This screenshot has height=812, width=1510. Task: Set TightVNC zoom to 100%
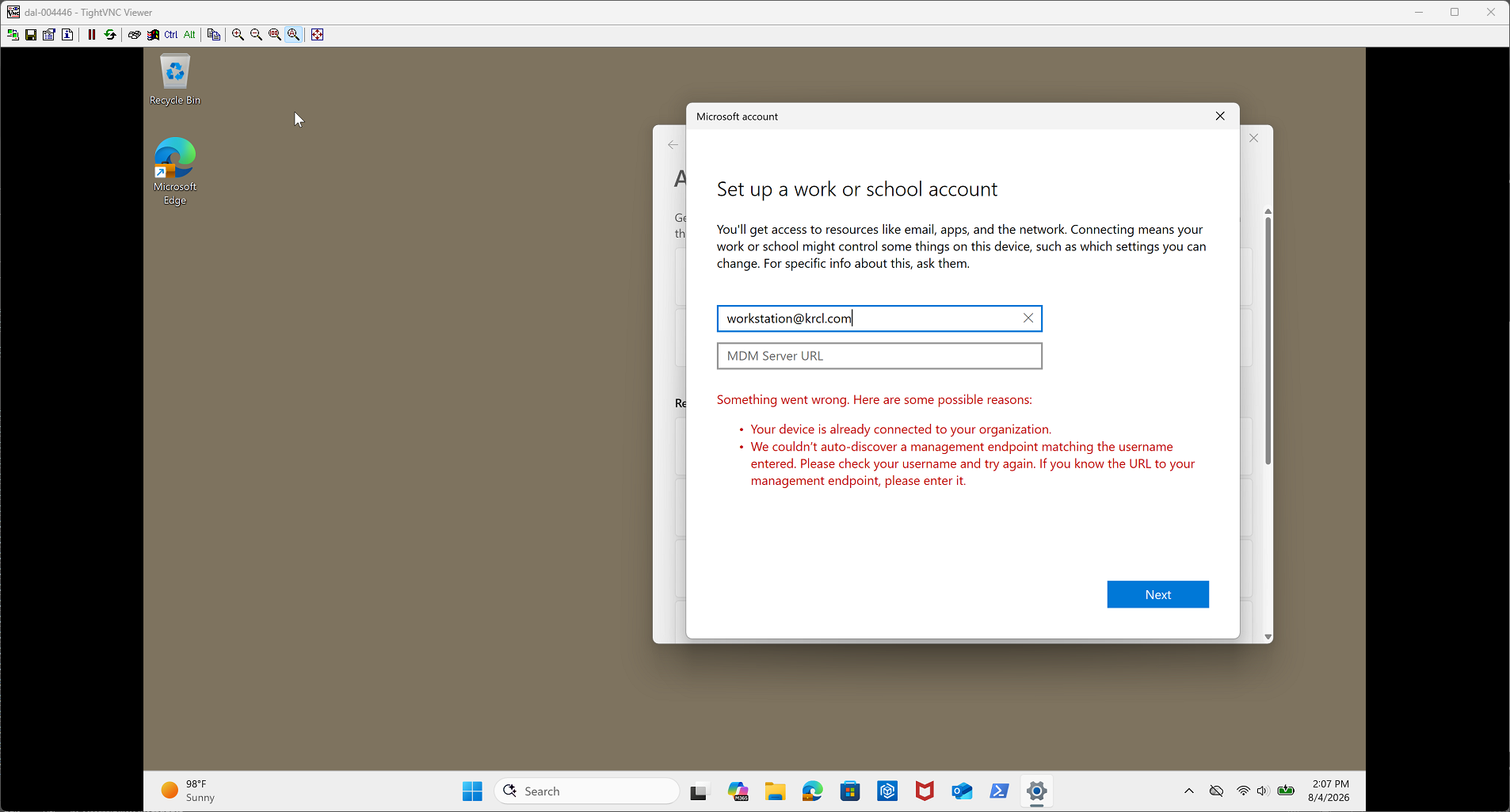point(275,35)
